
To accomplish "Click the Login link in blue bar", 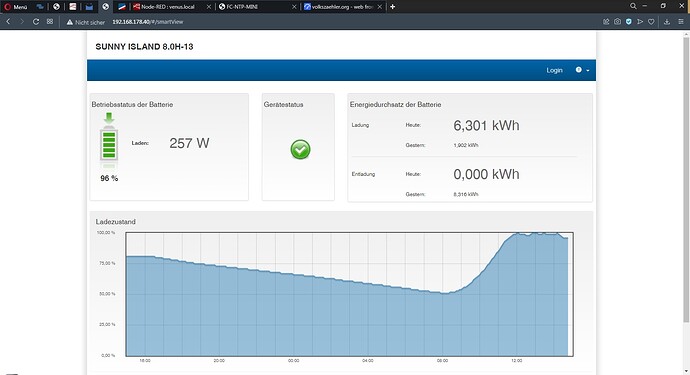I will coord(554,70).
